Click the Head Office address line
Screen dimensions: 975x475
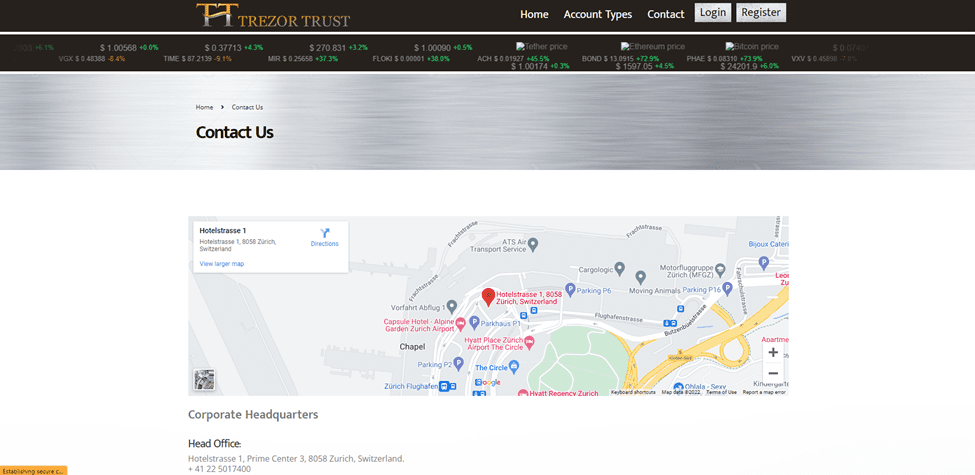coord(296,459)
